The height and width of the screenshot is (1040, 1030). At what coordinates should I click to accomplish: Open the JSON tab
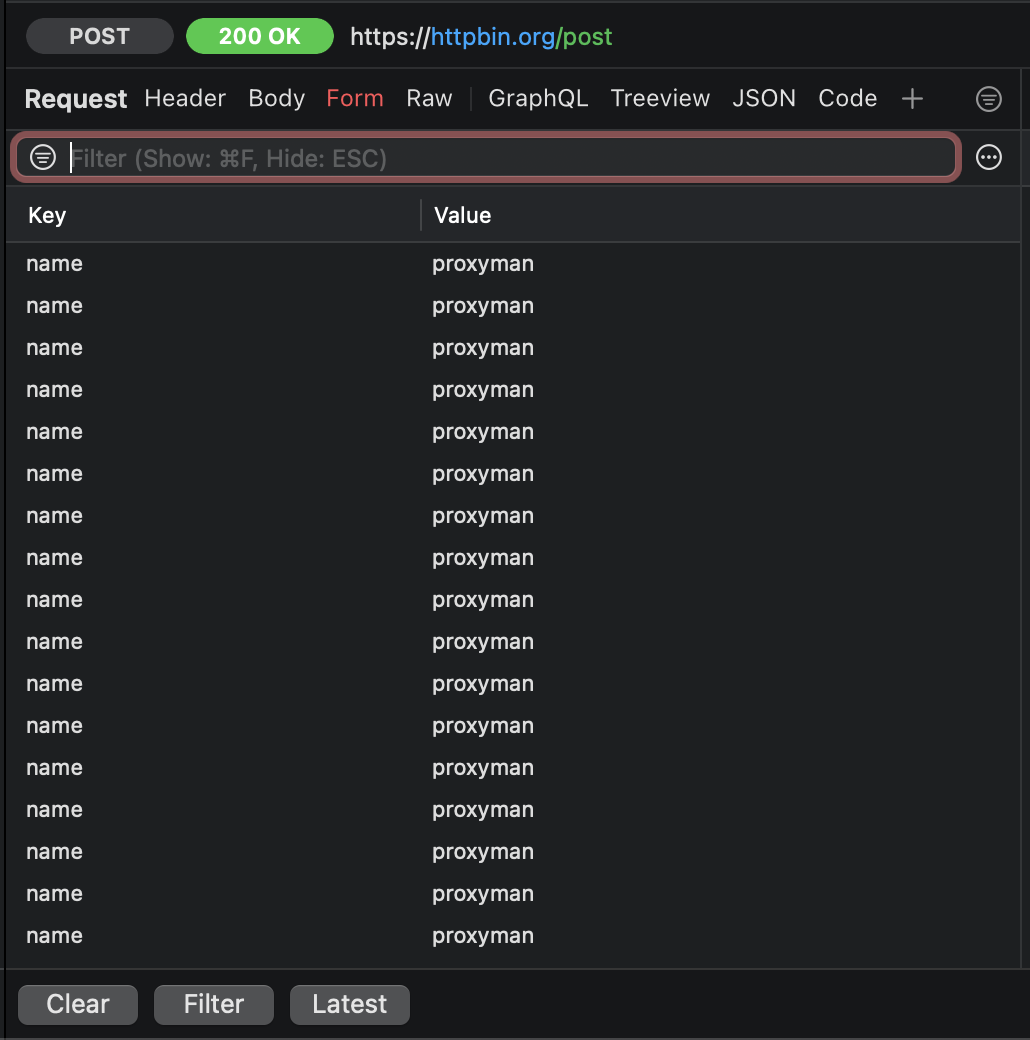(763, 98)
